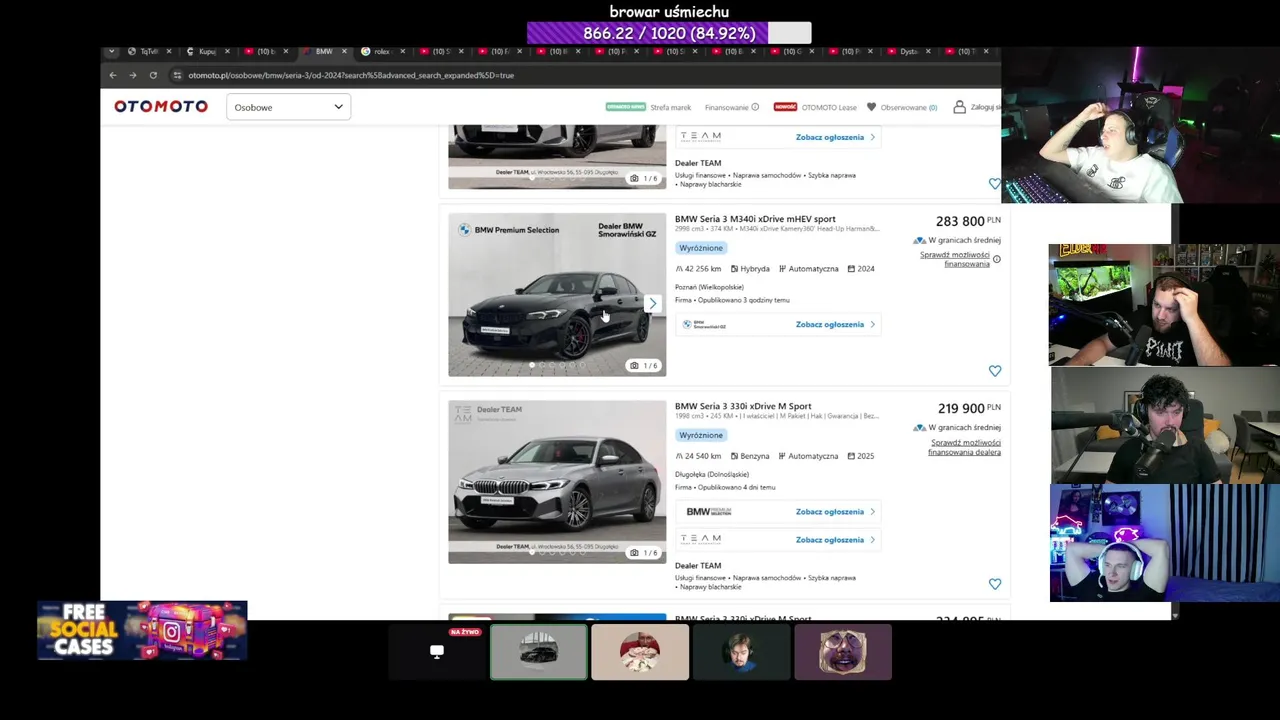Click the Benzyna fuel type label
The image size is (1280, 720).
pyautogui.click(x=755, y=456)
